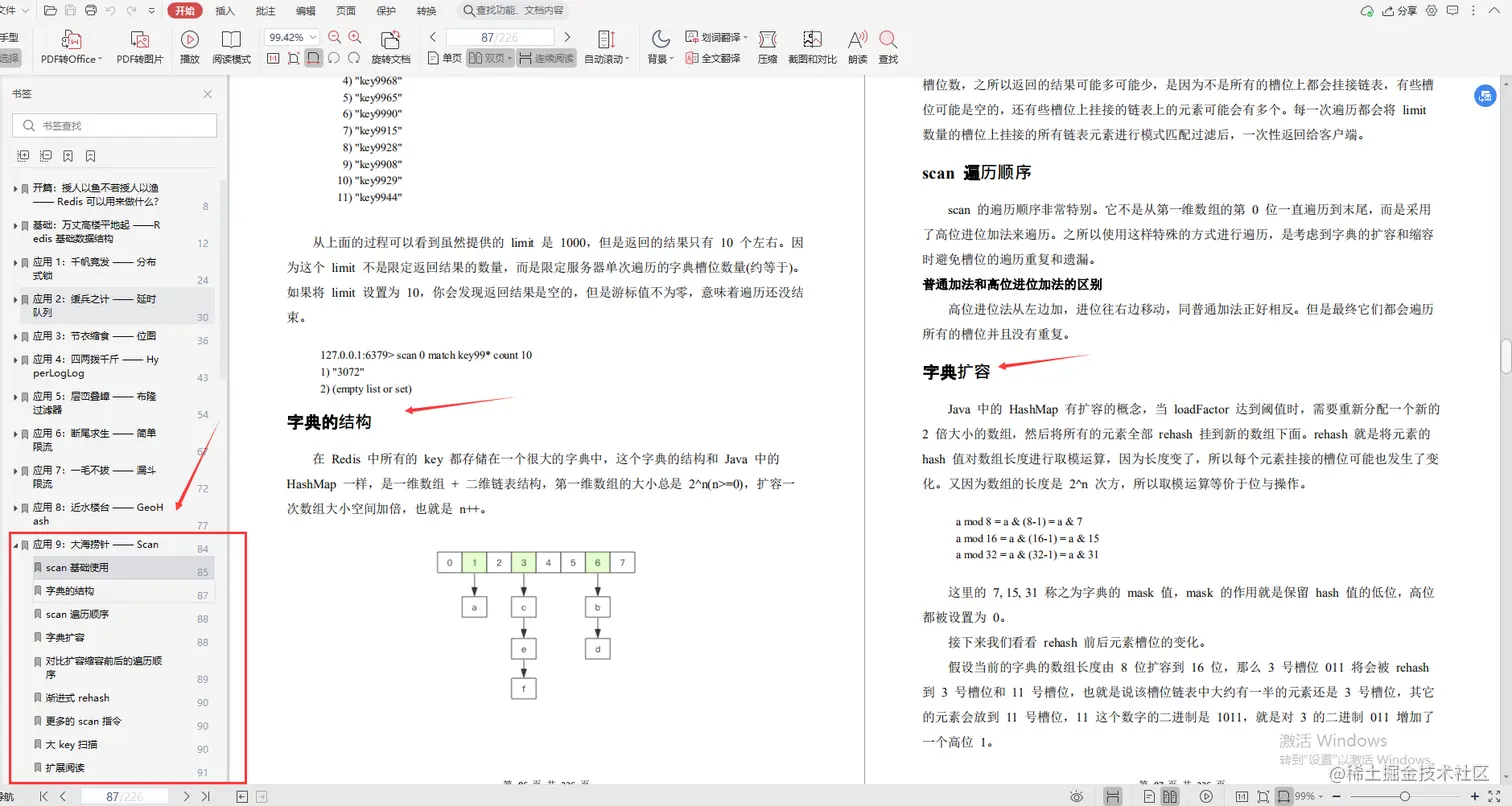Open the 压缩 compression tool

click(767, 47)
